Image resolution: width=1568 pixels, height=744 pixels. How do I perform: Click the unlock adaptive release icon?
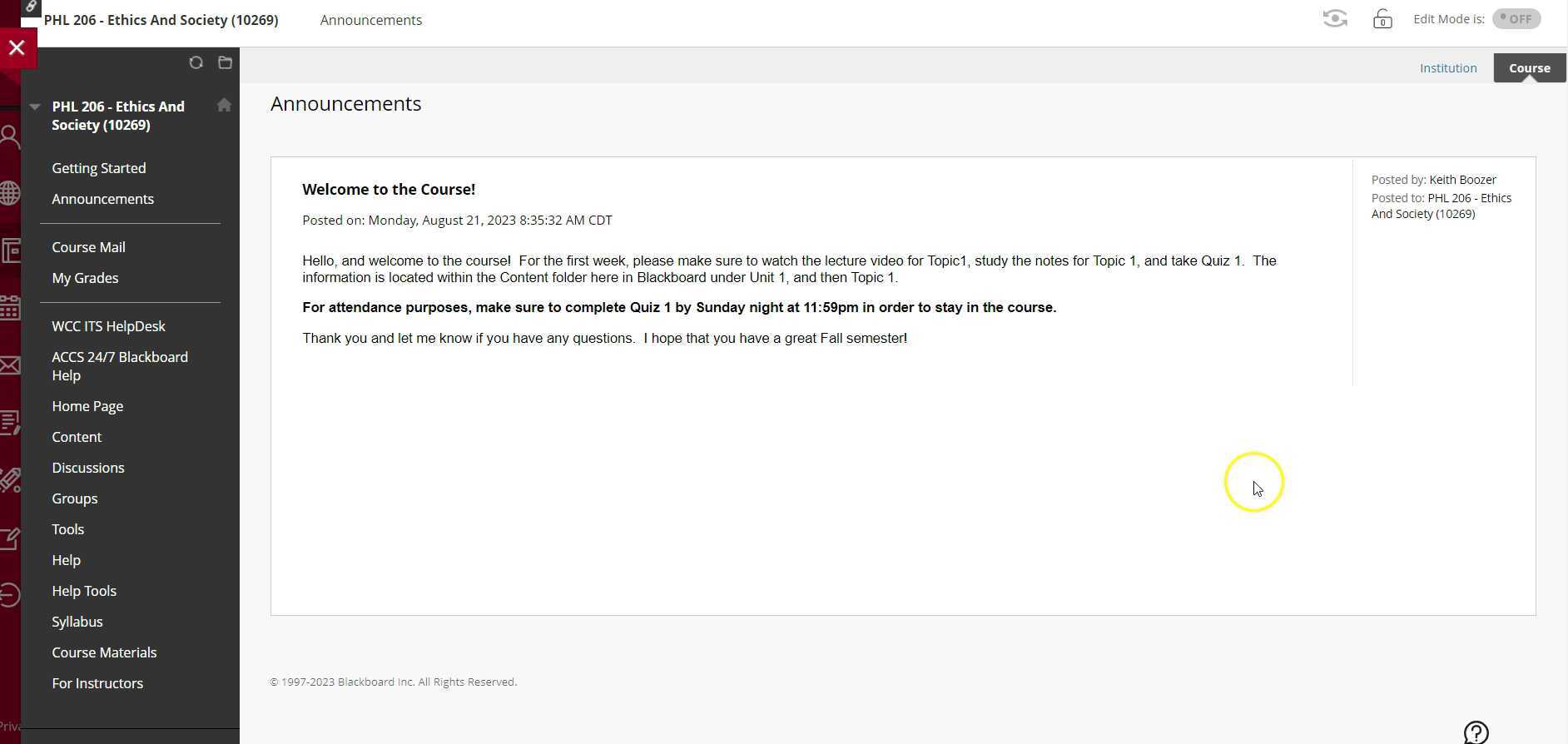[1382, 19]
